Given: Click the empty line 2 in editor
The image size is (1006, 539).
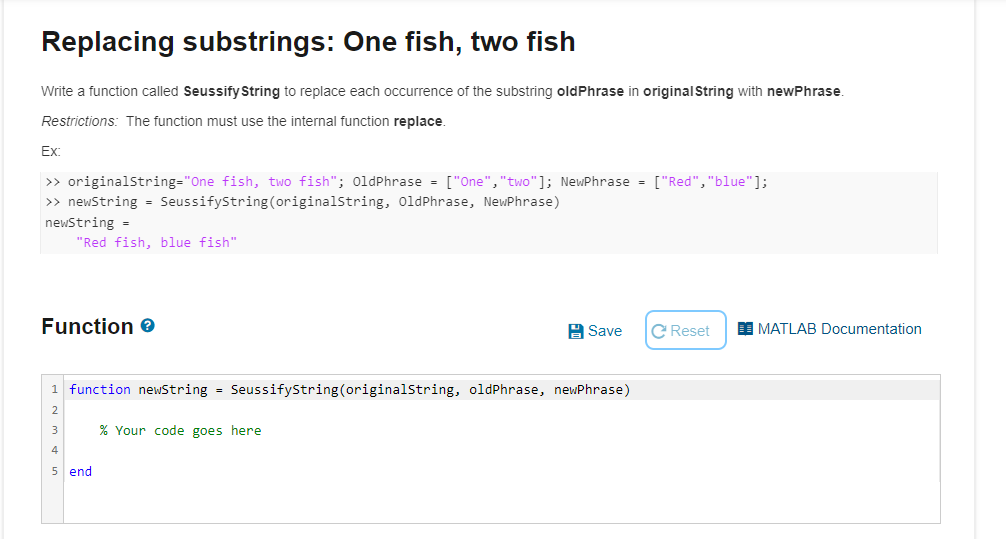Looking at the screenshot, I should click(x=501, y=410).
